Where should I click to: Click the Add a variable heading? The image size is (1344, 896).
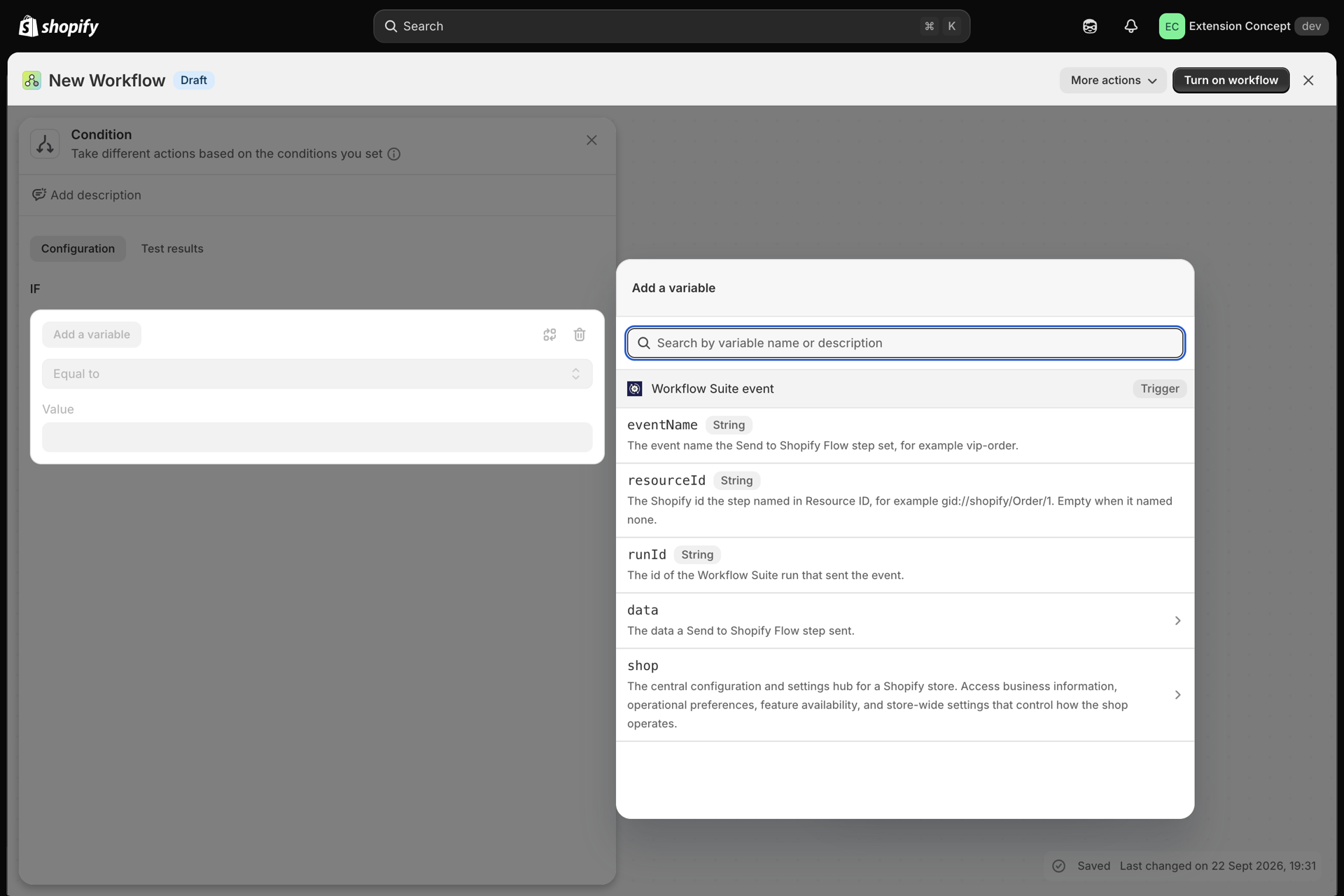pos(673,288)
